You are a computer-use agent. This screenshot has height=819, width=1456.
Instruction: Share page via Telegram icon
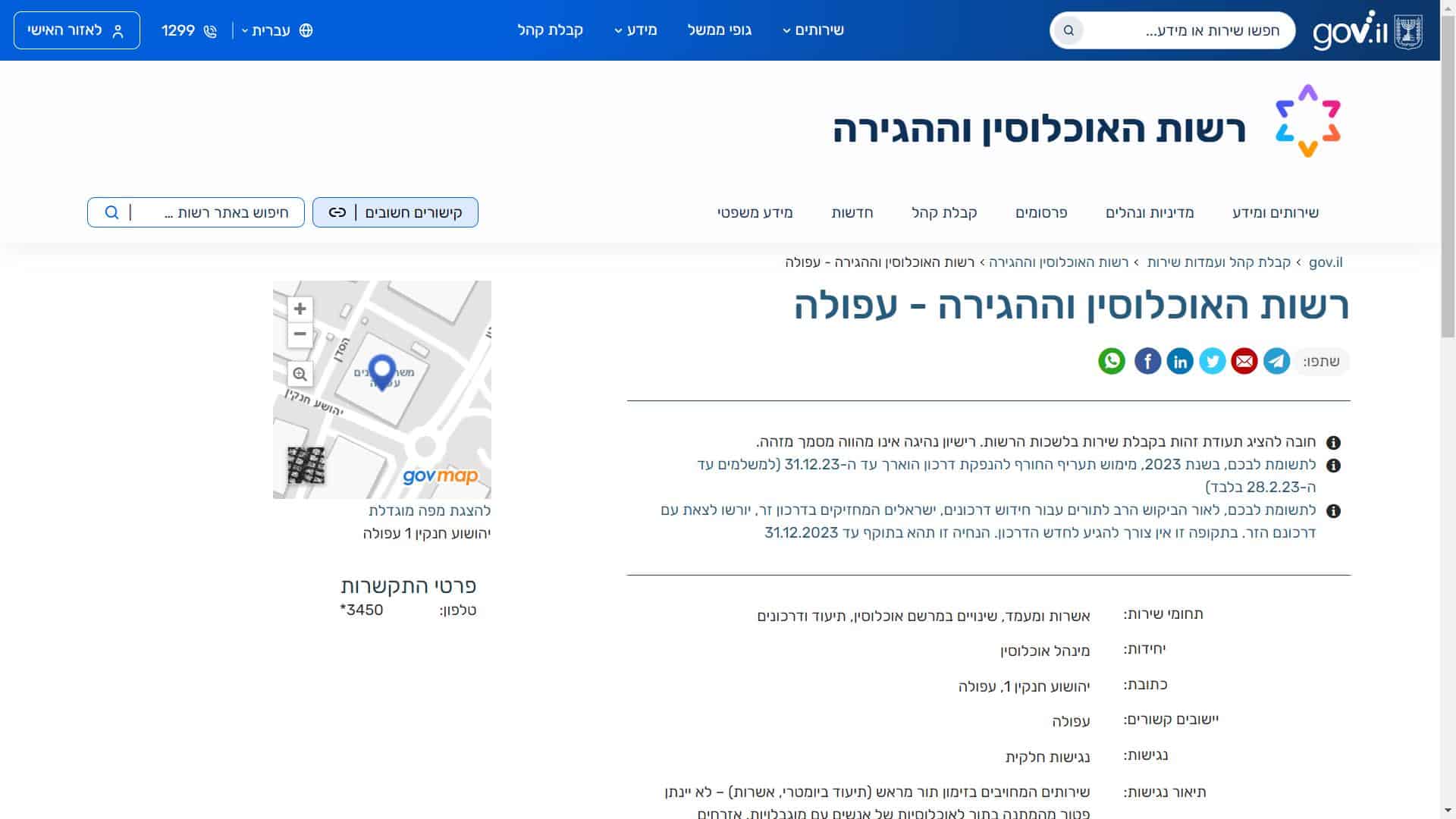coord(1277,361)
